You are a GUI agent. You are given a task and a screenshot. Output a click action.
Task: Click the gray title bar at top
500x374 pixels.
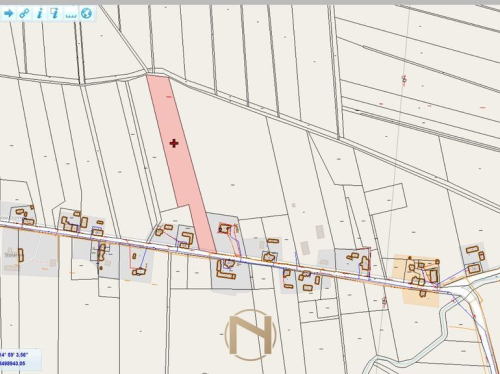click(250, 2)
